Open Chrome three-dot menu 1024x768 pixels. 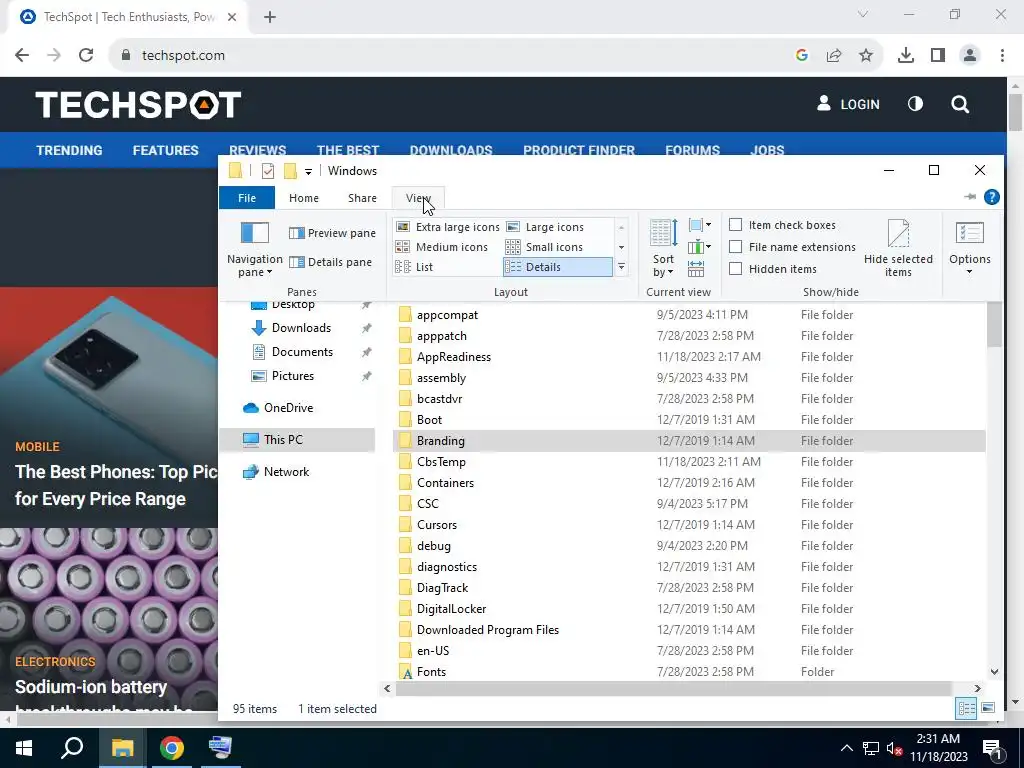pos(1002,56)
